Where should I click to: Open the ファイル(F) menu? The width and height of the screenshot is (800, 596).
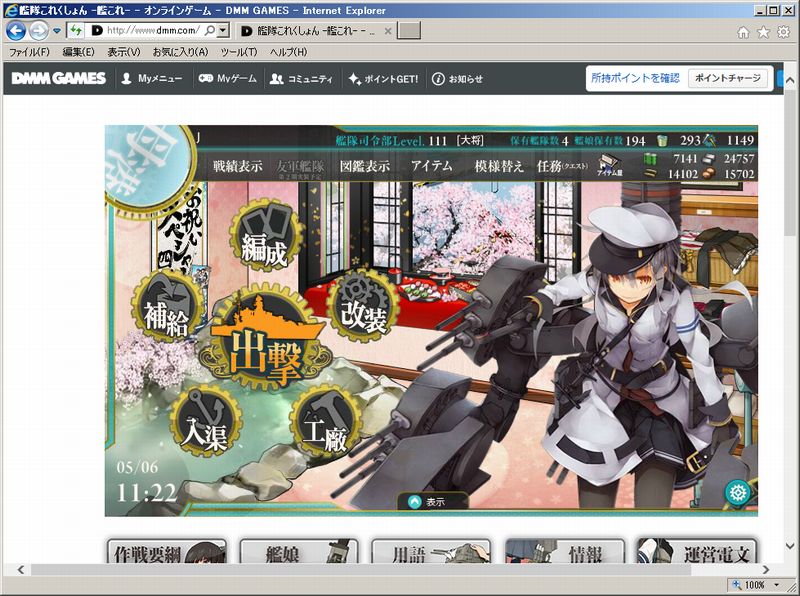pos(29,52)
